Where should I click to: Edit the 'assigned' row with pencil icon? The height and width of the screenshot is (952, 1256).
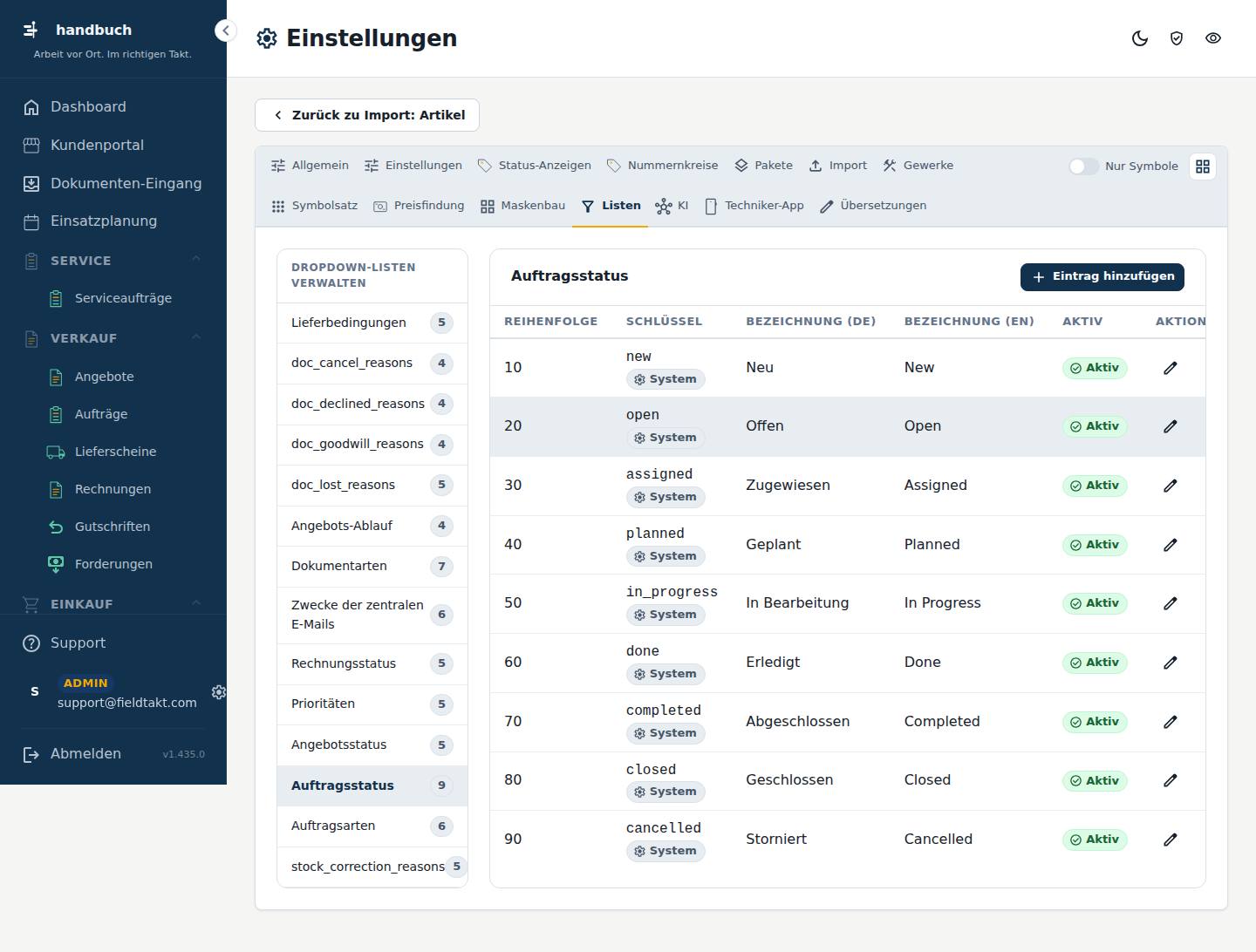pyautogui.click(x=1171, y=486)
